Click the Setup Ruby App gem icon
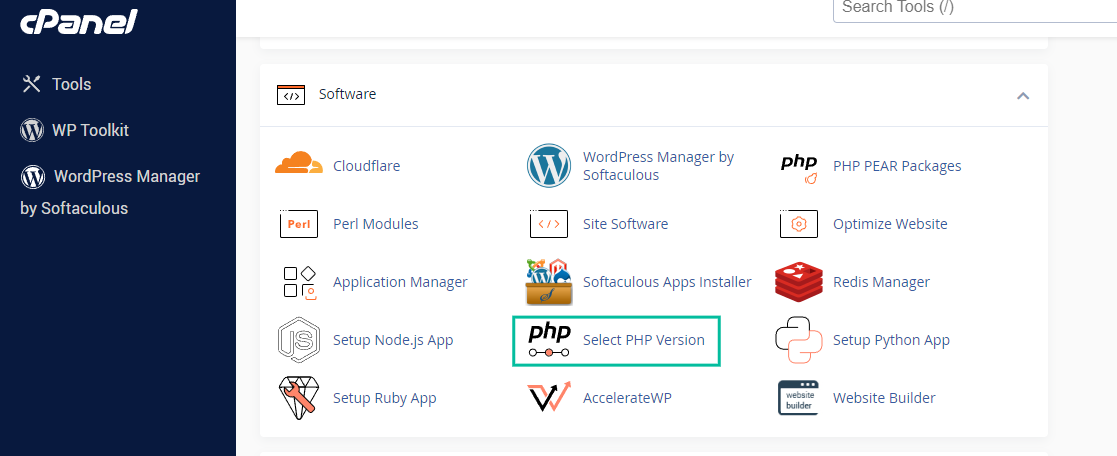1117x456 pixels. pyautogui.click(x=298, y=398)
